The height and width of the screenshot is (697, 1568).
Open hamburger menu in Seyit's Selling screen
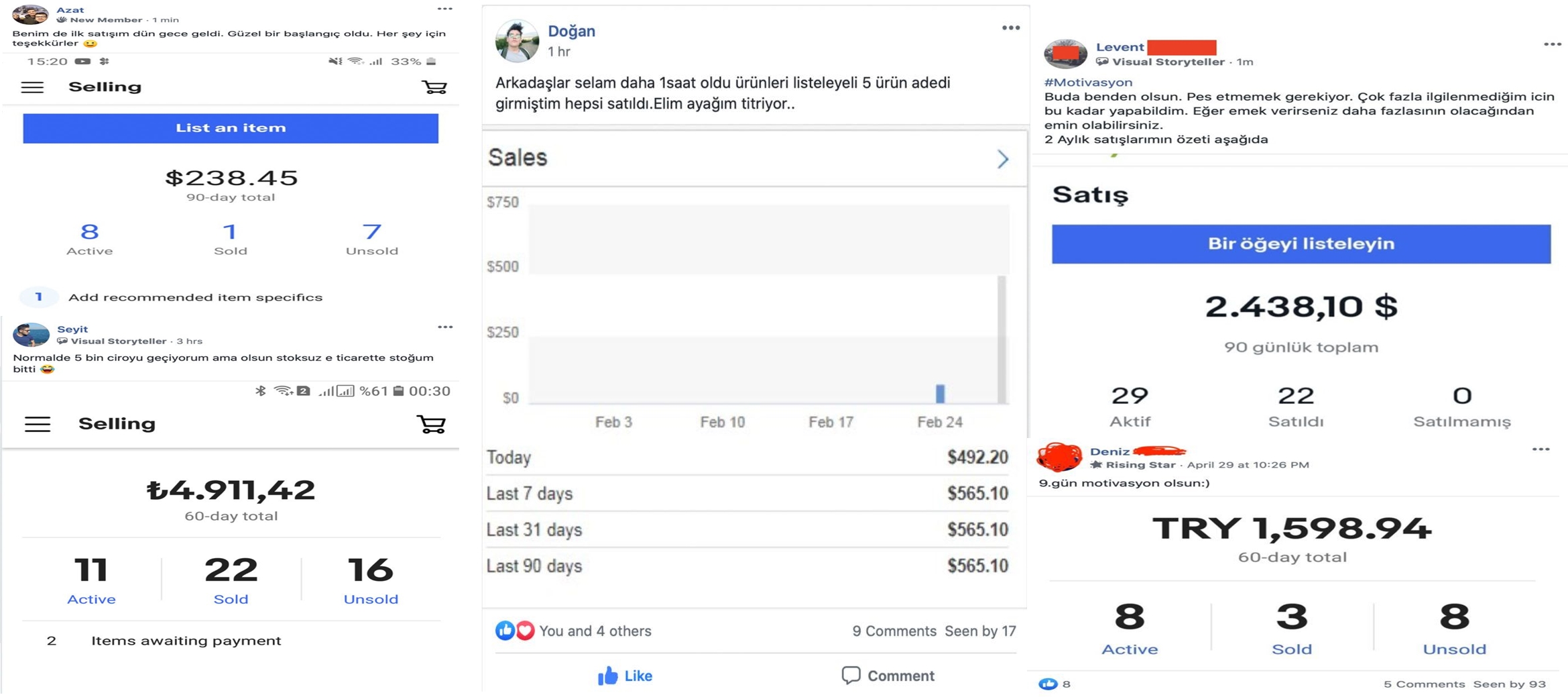pos(38,424)
